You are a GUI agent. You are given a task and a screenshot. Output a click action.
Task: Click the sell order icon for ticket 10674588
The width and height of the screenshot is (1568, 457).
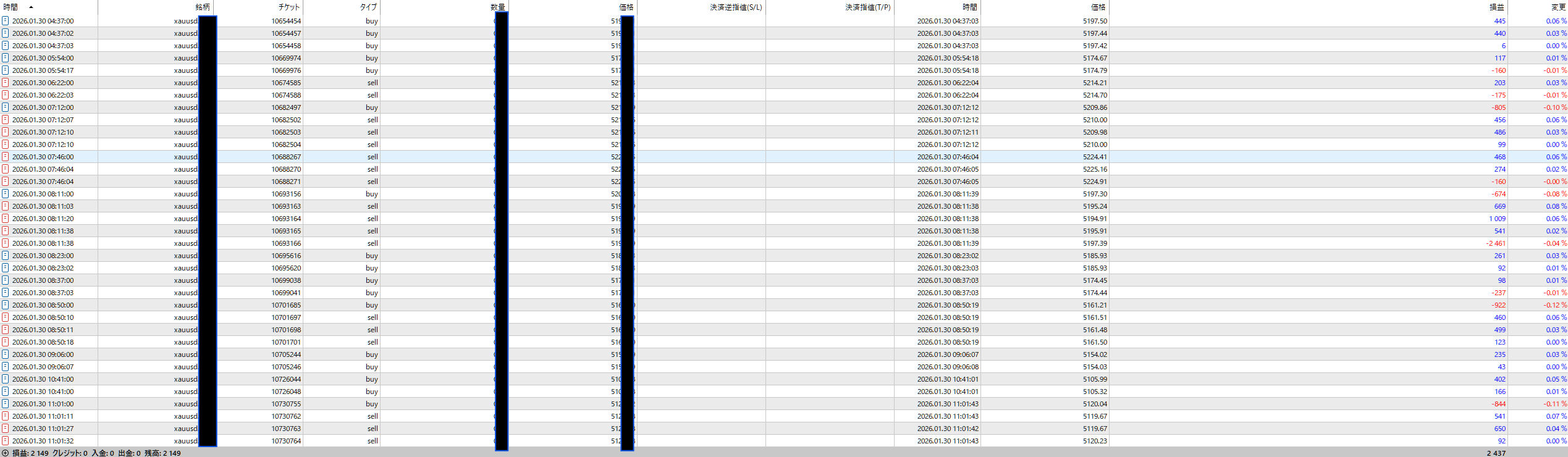5,95
